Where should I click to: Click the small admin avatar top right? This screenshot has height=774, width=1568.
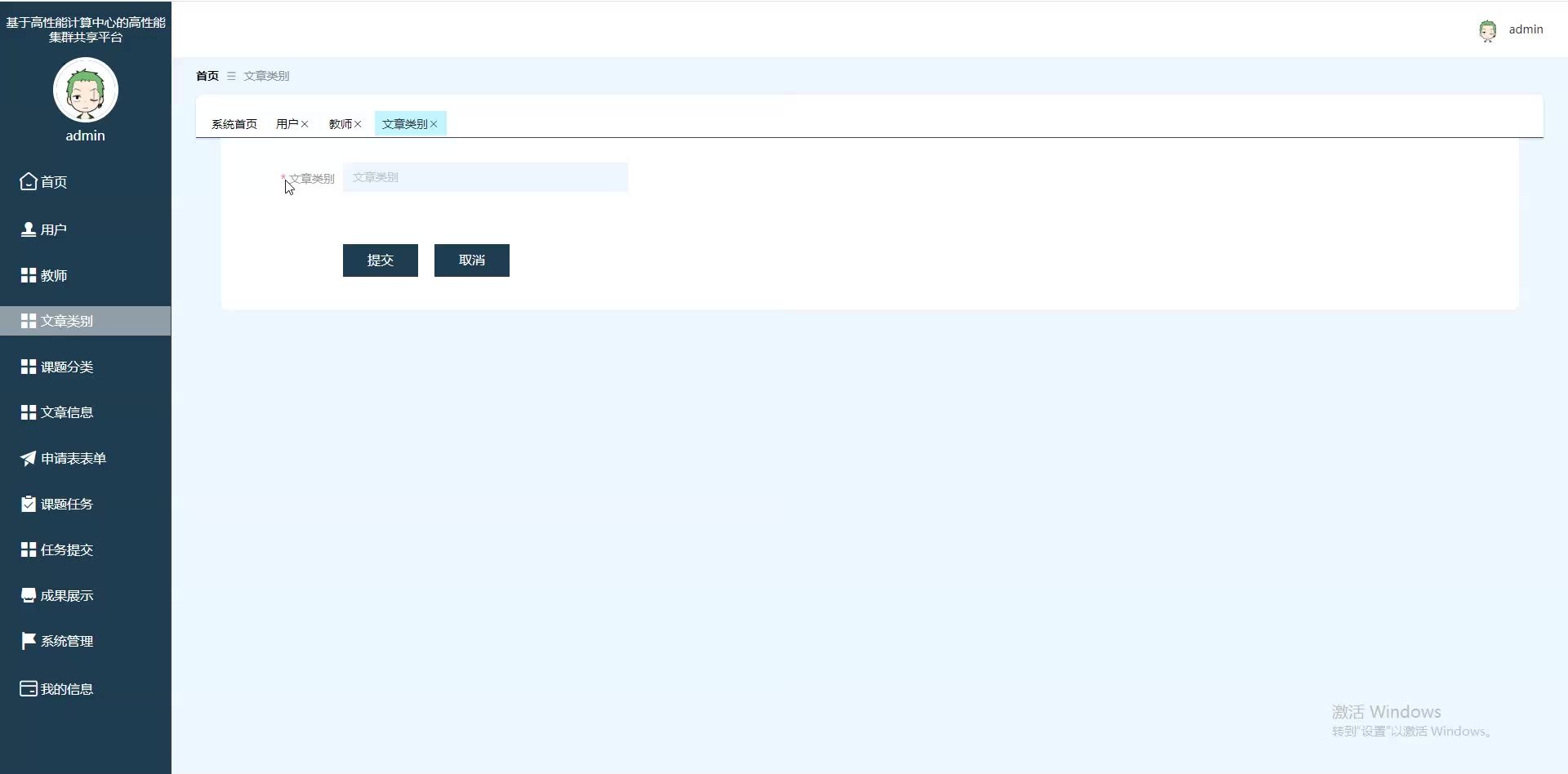1488,31
